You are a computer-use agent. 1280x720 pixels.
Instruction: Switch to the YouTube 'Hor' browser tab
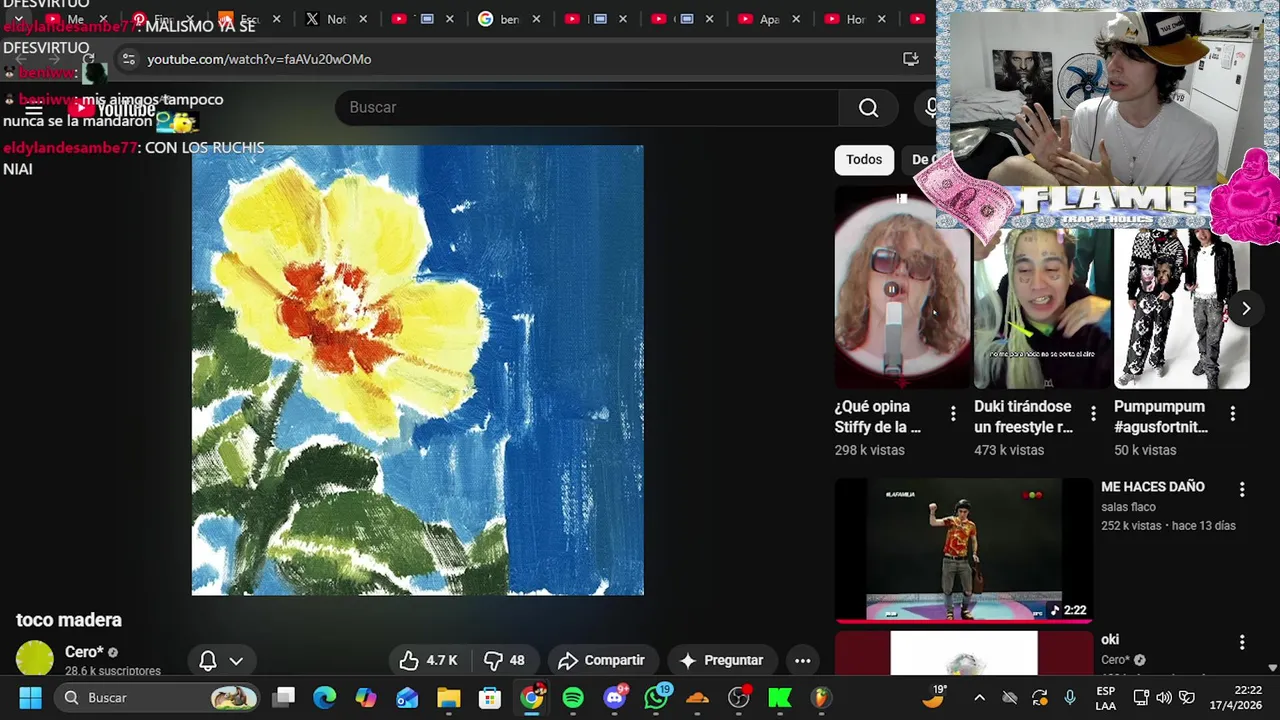coord(857,19)
